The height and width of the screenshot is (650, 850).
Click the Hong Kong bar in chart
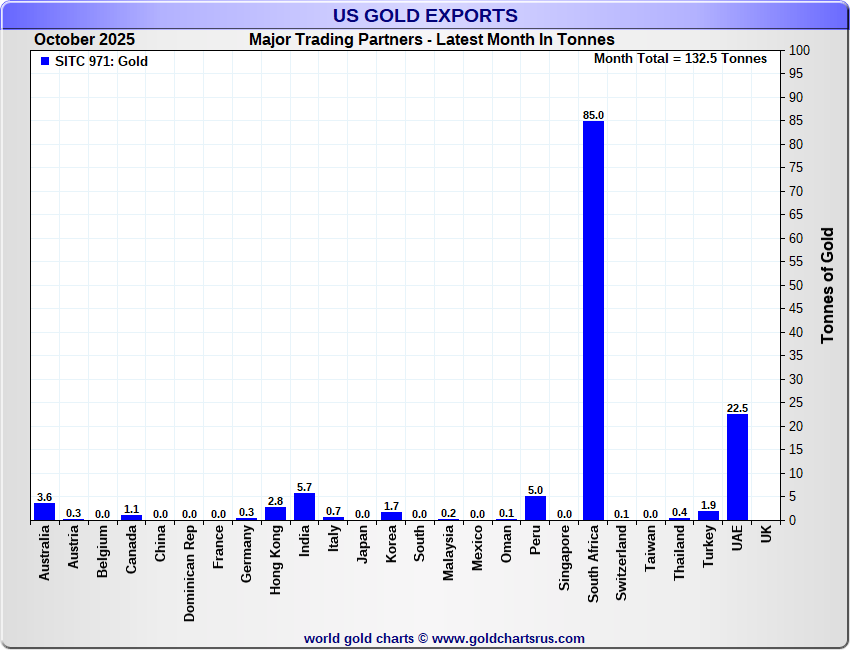coord(275,514)
